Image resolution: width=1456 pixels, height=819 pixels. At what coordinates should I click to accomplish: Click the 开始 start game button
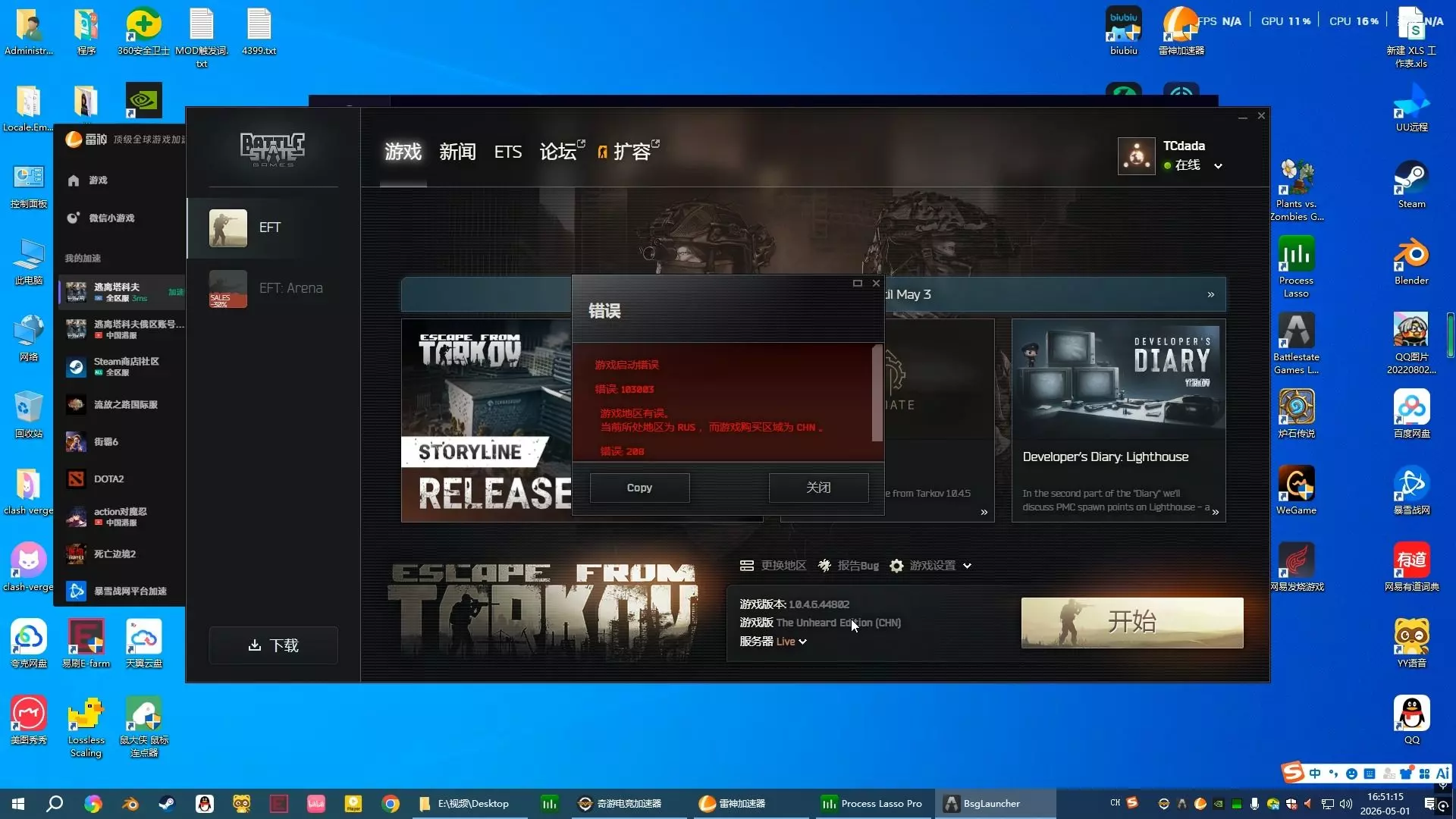[x=1132, y=623]
